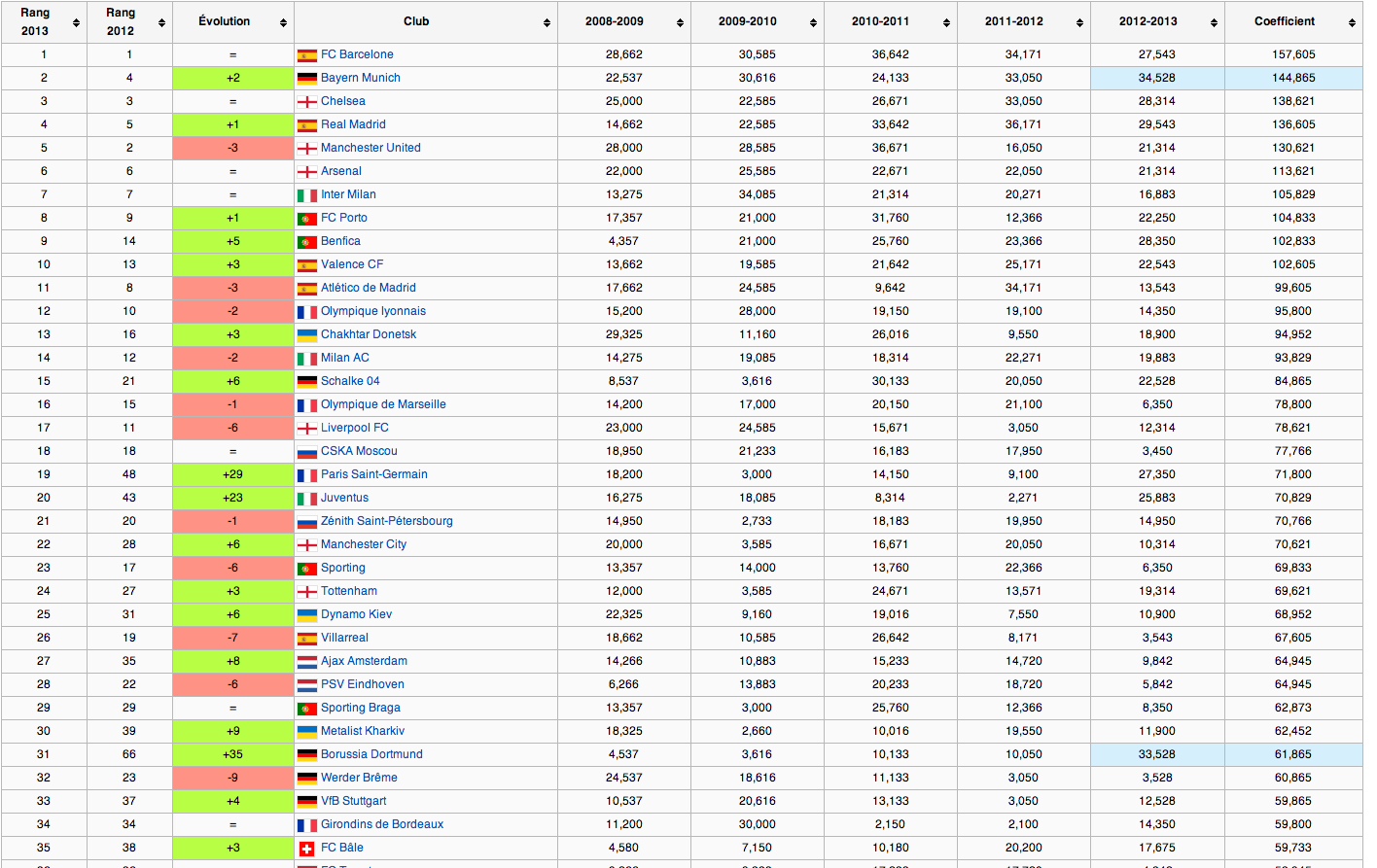Open the Arsenal club link

click(x=341, y=171)
